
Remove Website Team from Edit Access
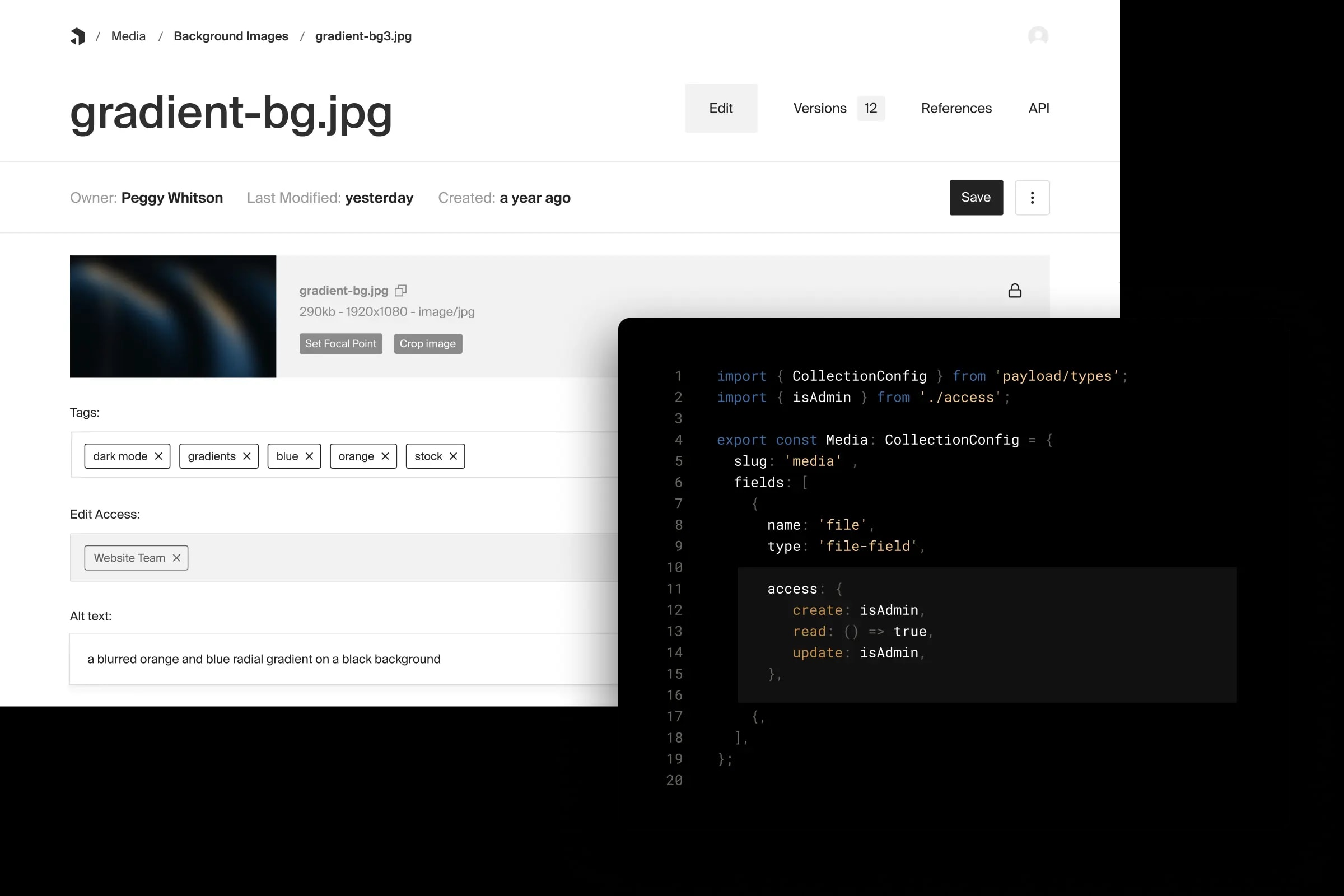point(176,558)
